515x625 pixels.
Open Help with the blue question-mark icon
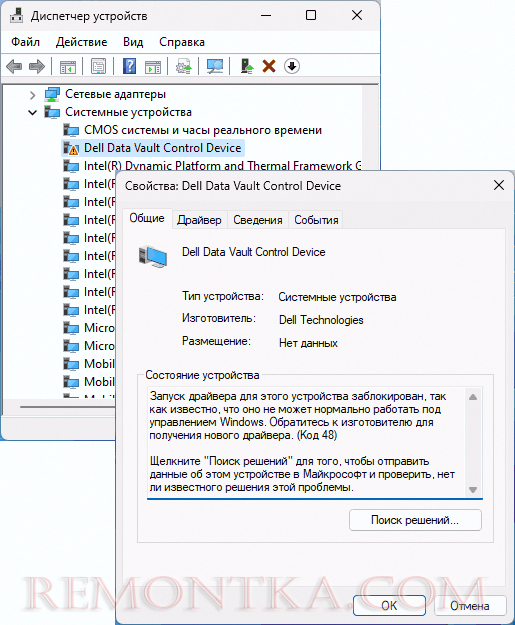click(x=130, y=66)
